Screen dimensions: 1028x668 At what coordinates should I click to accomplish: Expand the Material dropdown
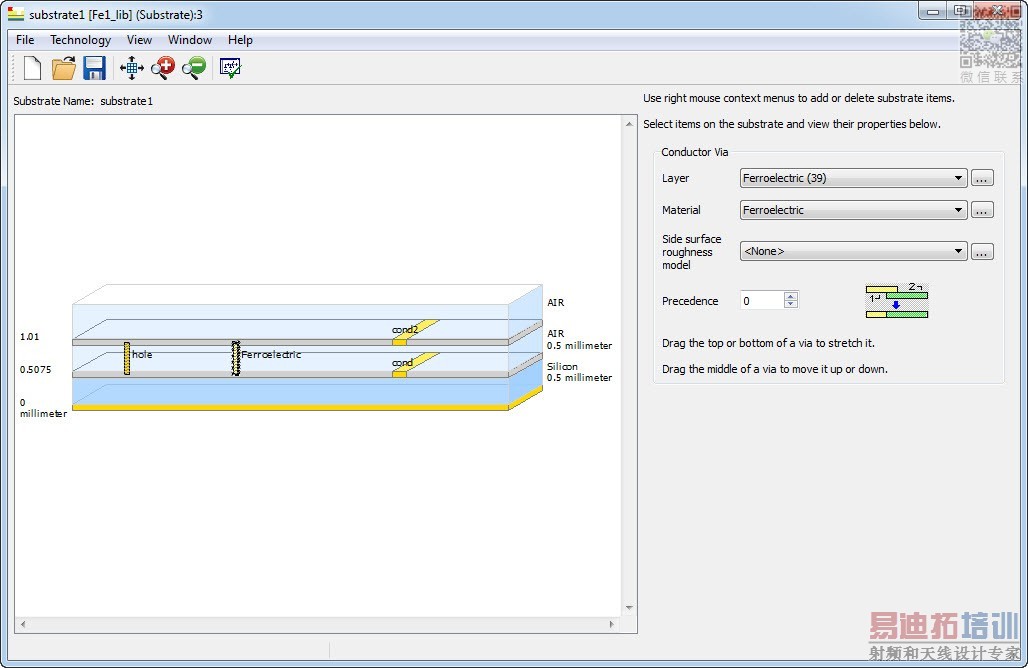pyautogui.click(x=853, y=210)
